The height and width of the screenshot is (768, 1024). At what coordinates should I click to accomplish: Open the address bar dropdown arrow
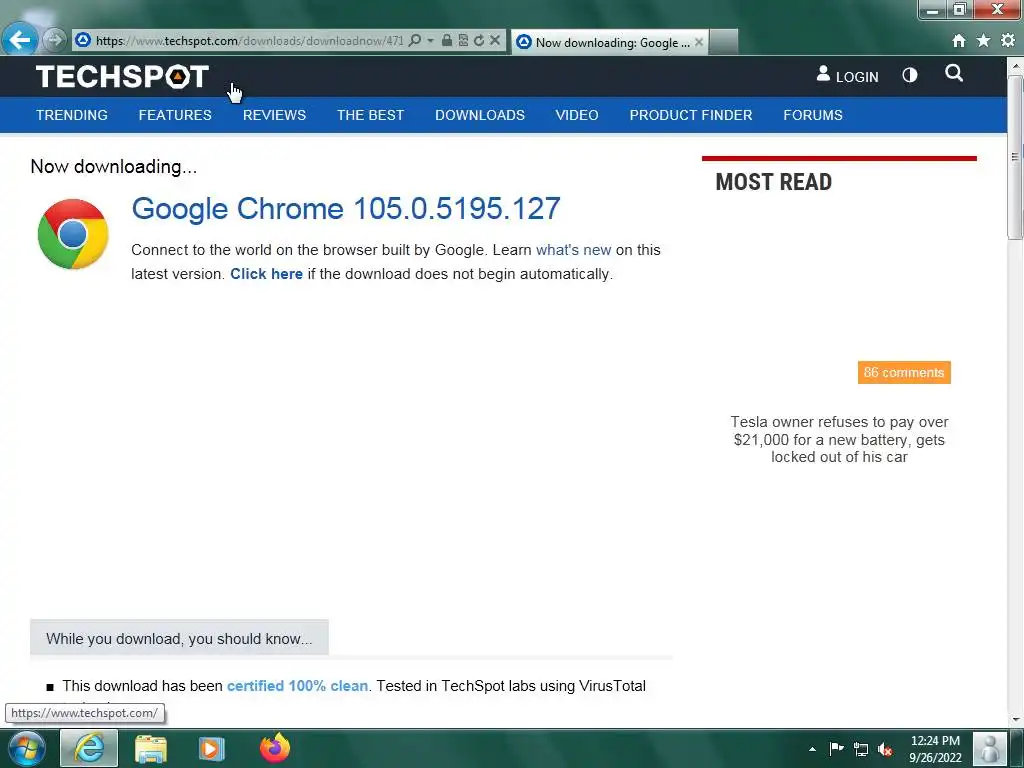pyautogui.click(x=430, y=40)
